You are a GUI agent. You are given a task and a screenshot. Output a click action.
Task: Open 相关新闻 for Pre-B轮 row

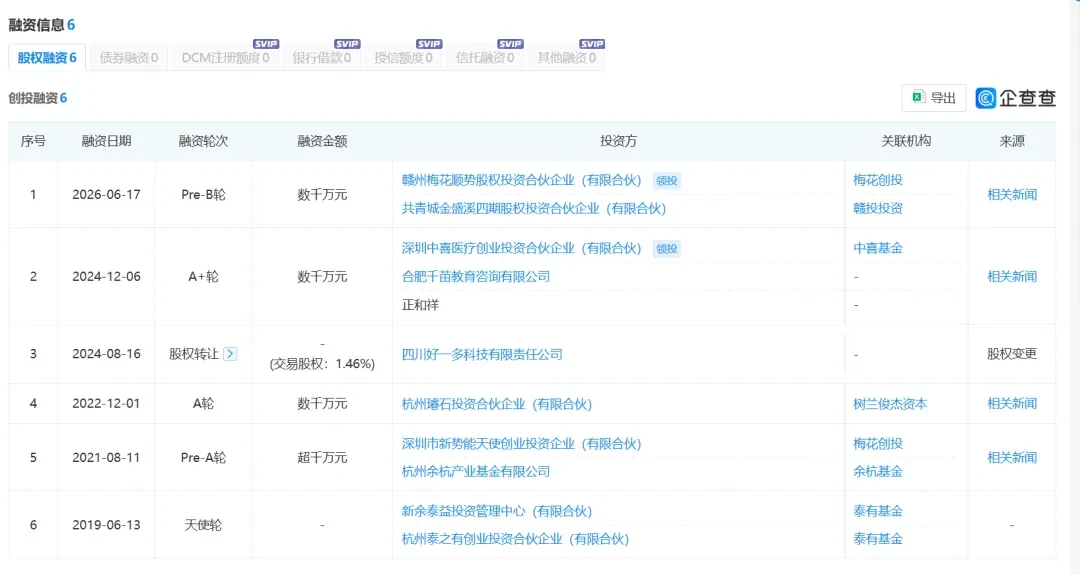(x=1012, y=195)
